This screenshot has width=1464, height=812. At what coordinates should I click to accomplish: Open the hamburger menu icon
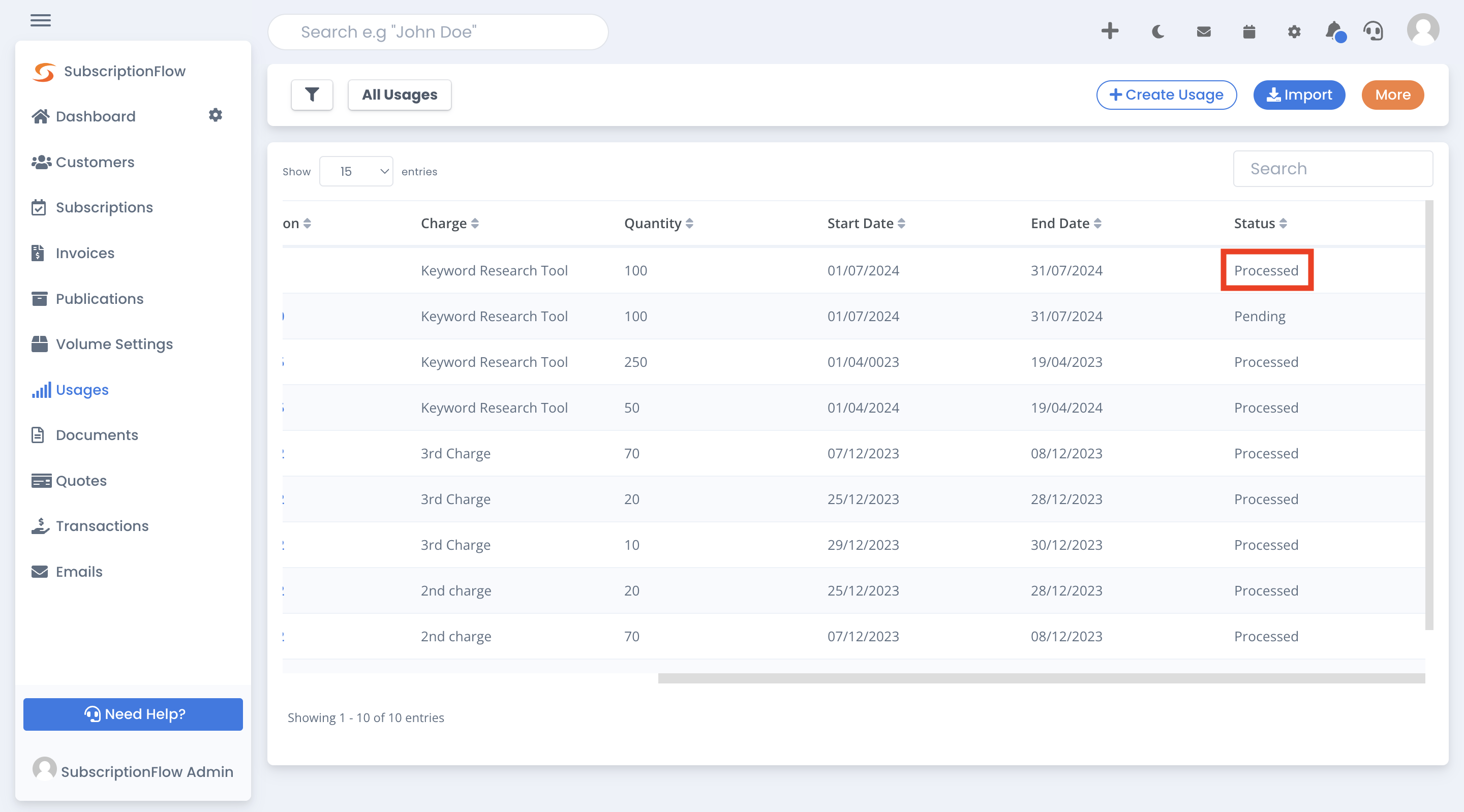click(40, 20)
